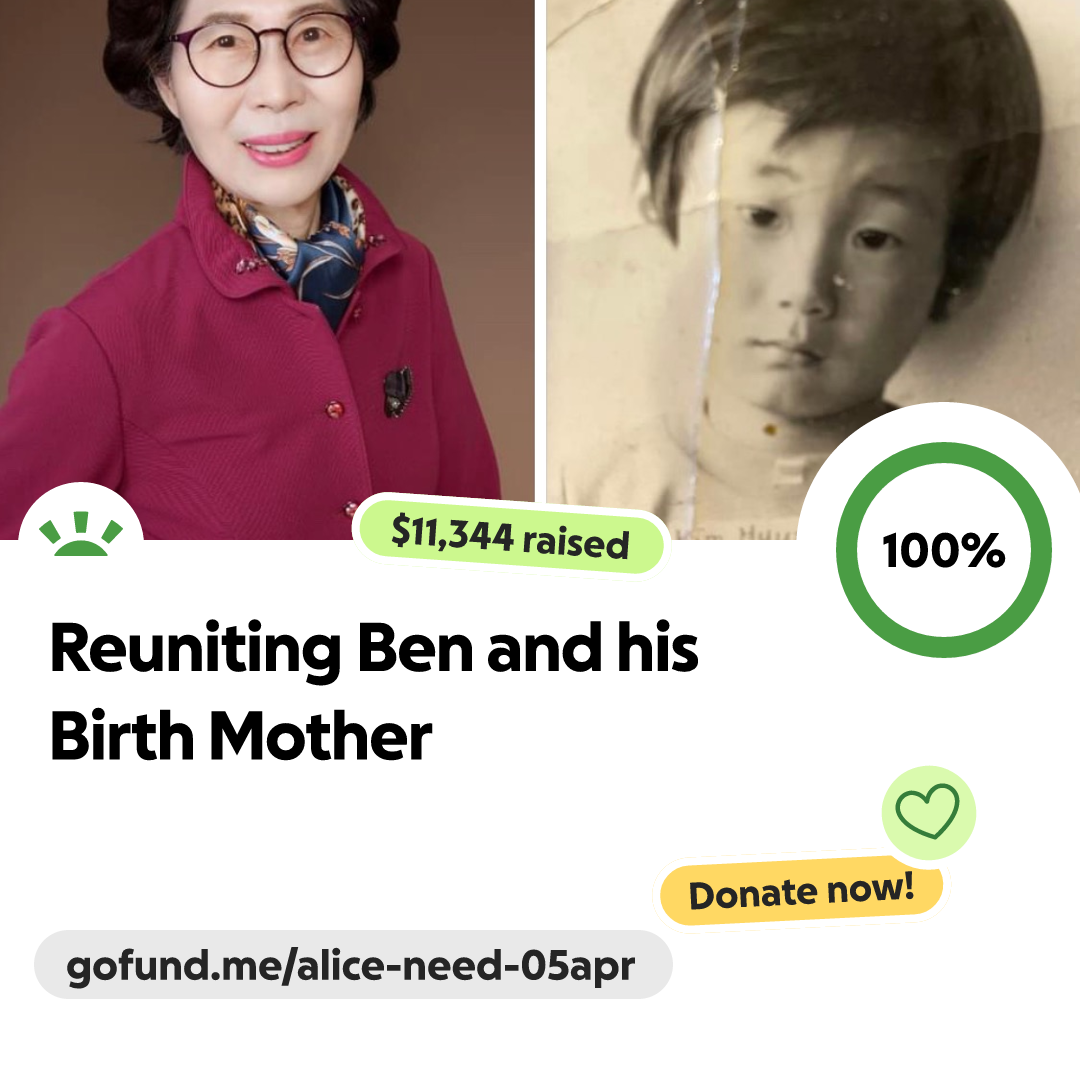The image size is (1080, 1080).
Task: Open the woman in red jacket photo
Action: pos(267,269)
